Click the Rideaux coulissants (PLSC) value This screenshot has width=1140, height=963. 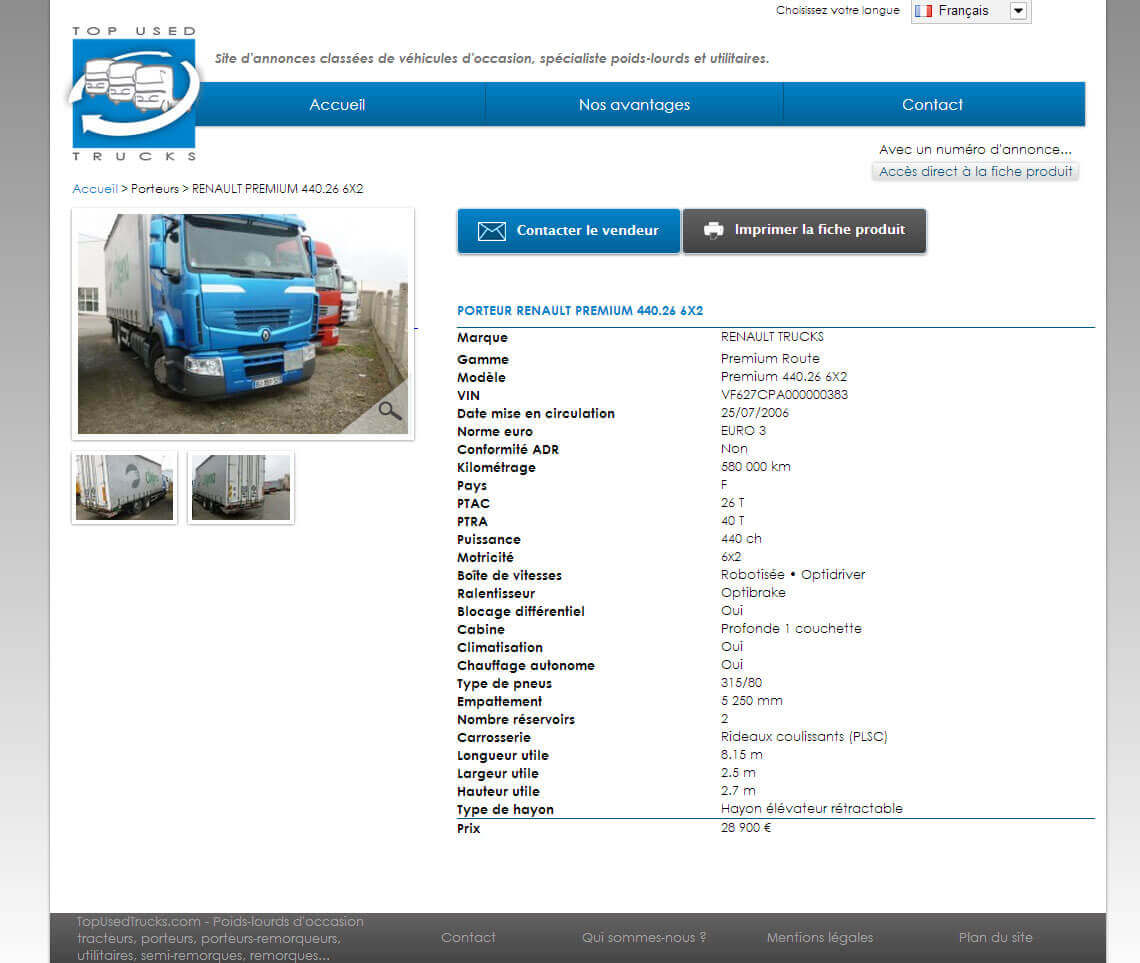point(804,737)
